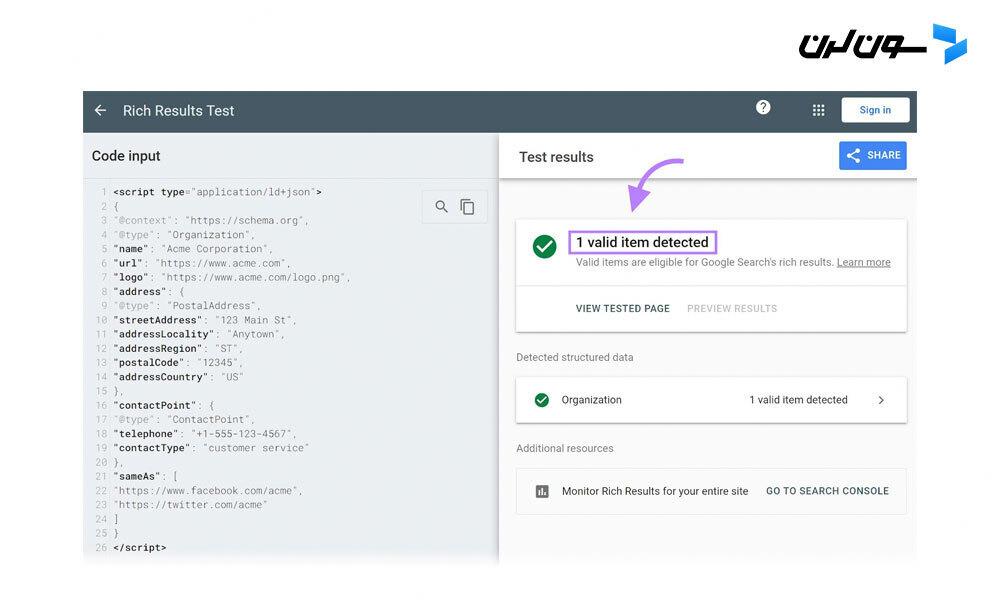The width and height of the screenshot is (1000, 600).
Task: Click the Sabzlearn logo at top right
Action: pos(883,44)
